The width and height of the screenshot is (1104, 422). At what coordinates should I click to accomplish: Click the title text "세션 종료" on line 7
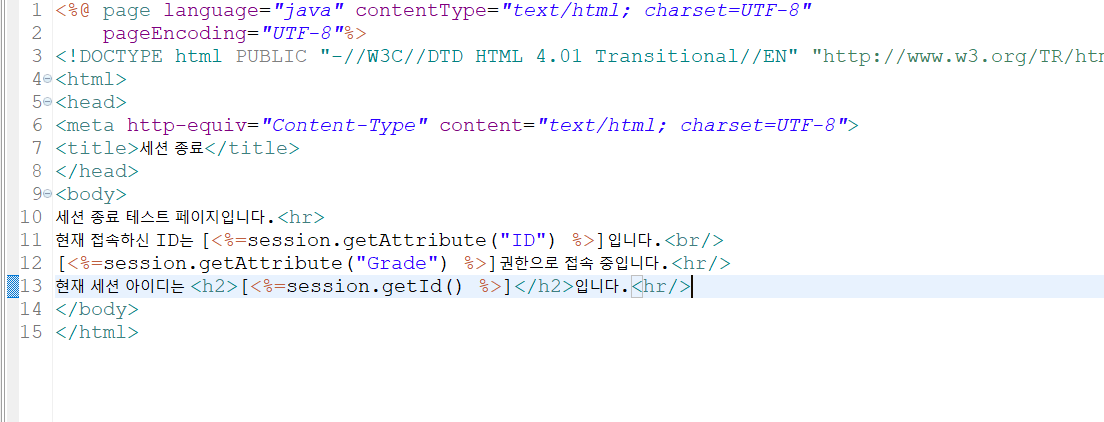pos(171,149)
